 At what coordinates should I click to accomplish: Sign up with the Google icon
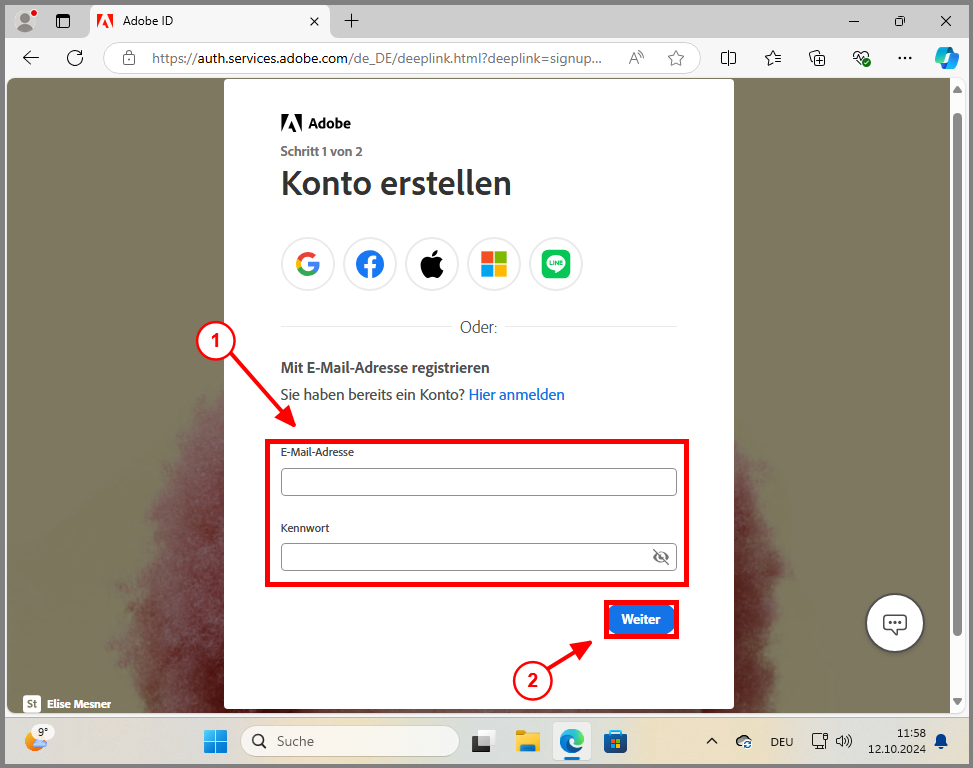(307, 263)
